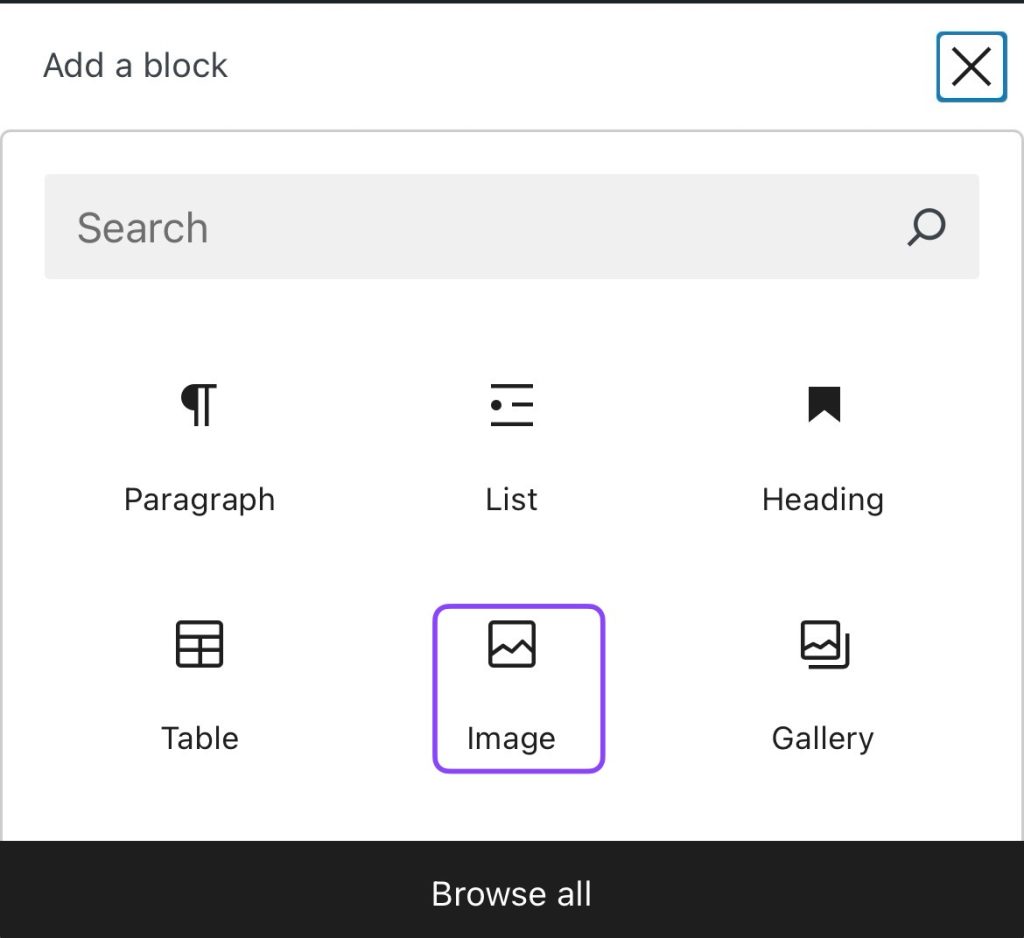Image resolution: width=1024 pixels, height=938 pixels.
Task: Pick the Gallery stacked-images icon
Action: [824, 644]
